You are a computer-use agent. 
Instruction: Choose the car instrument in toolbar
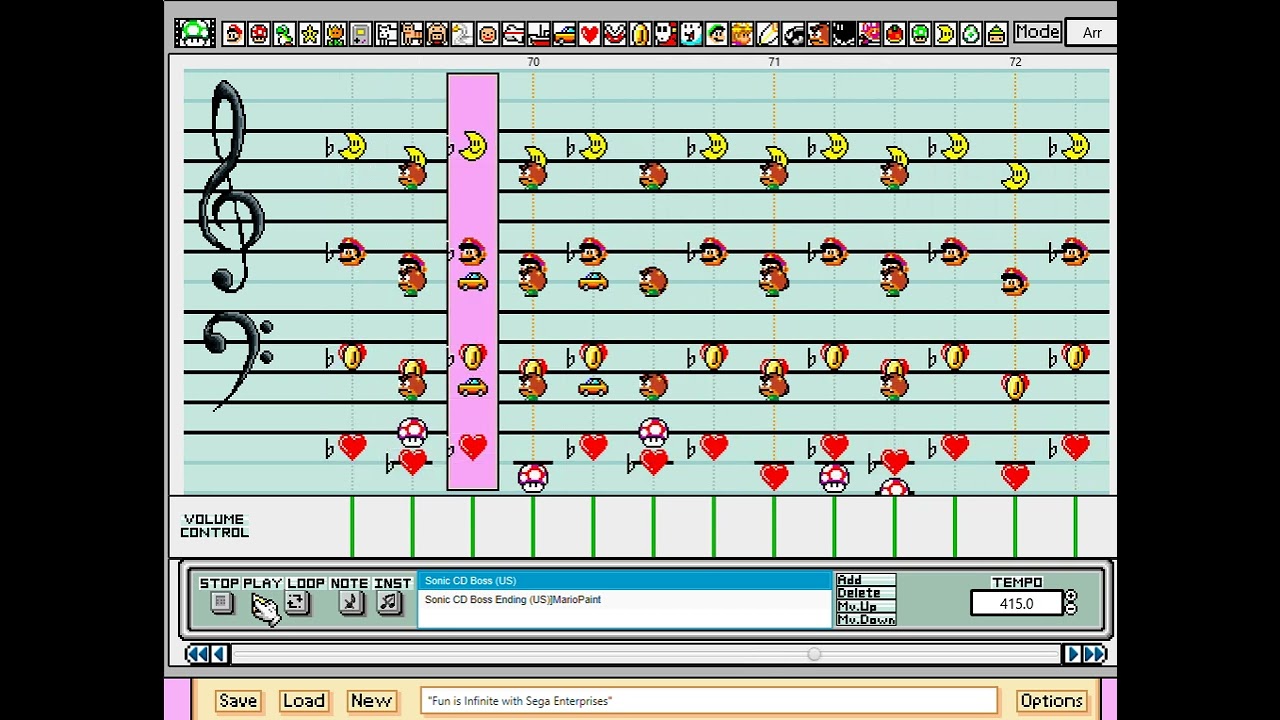pyautogui.click(x=564, y=34)
